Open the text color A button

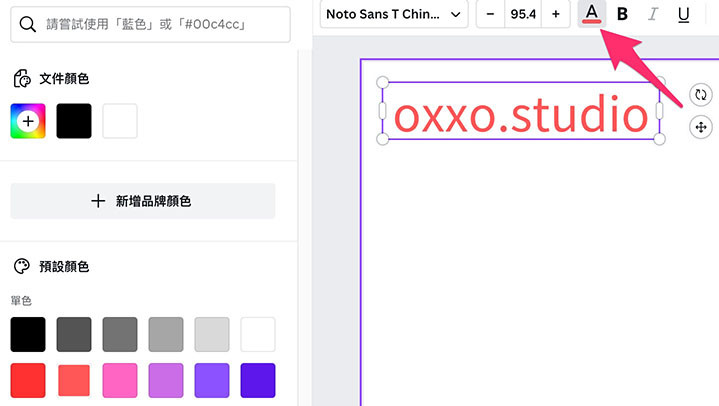(592, 14)
